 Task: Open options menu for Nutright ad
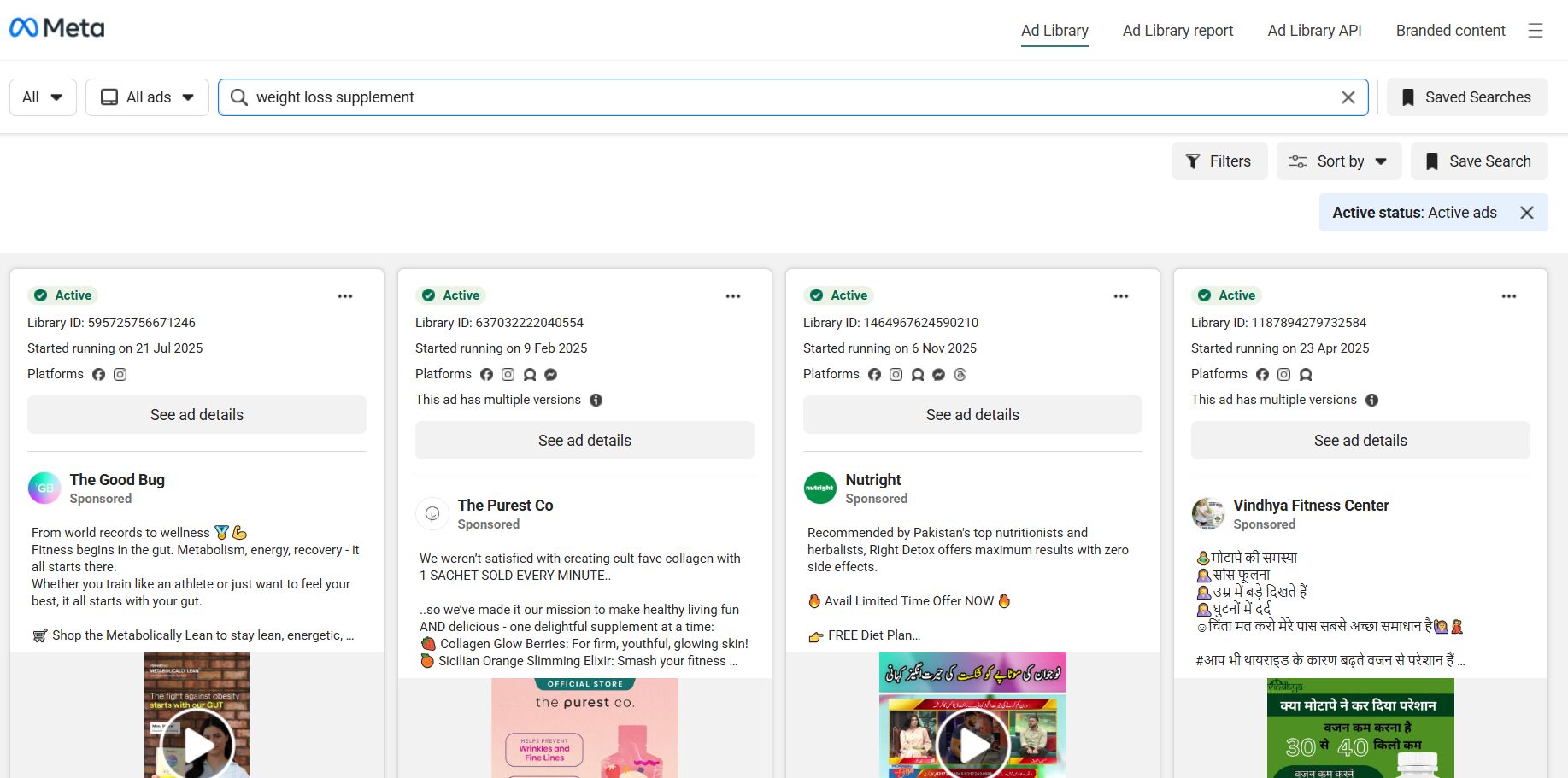coord(1121,296)
